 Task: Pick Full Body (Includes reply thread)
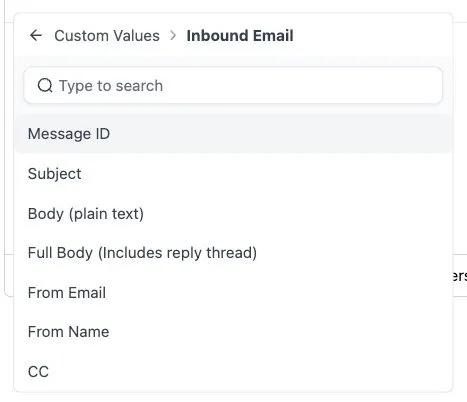tap(233, 253)
